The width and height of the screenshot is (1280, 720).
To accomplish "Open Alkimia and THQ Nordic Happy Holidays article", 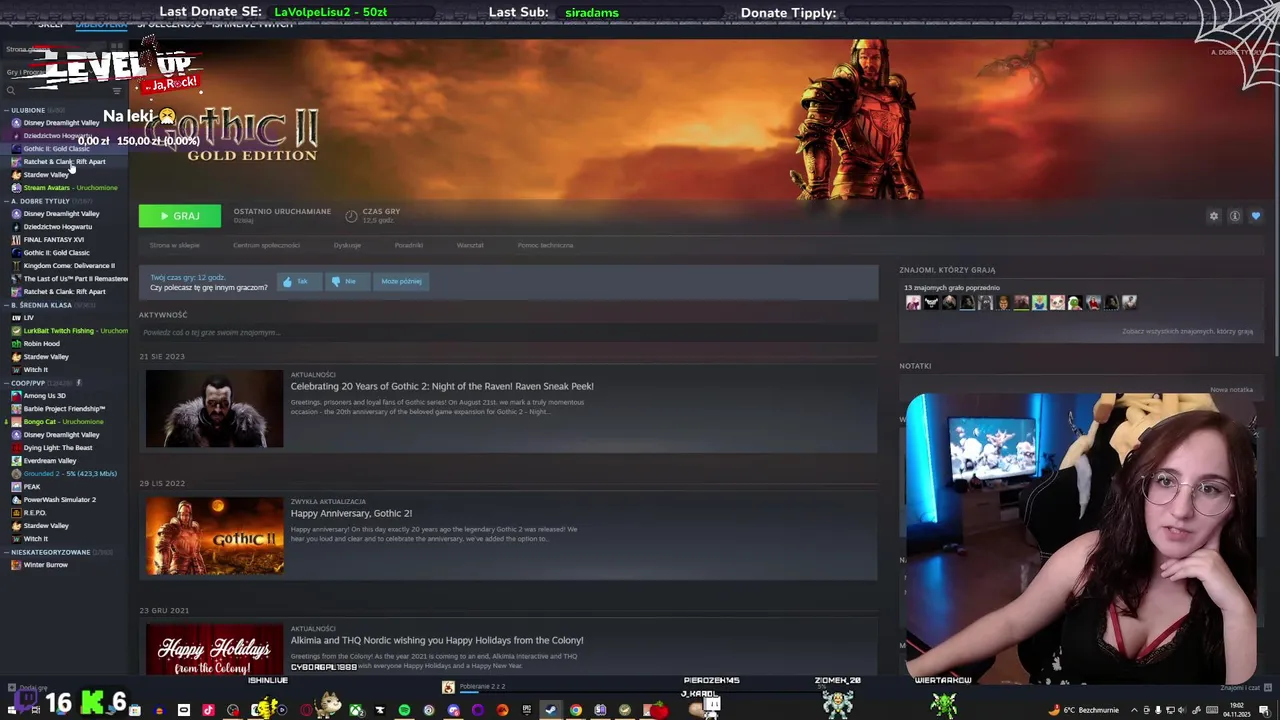I will click(437, 640).
